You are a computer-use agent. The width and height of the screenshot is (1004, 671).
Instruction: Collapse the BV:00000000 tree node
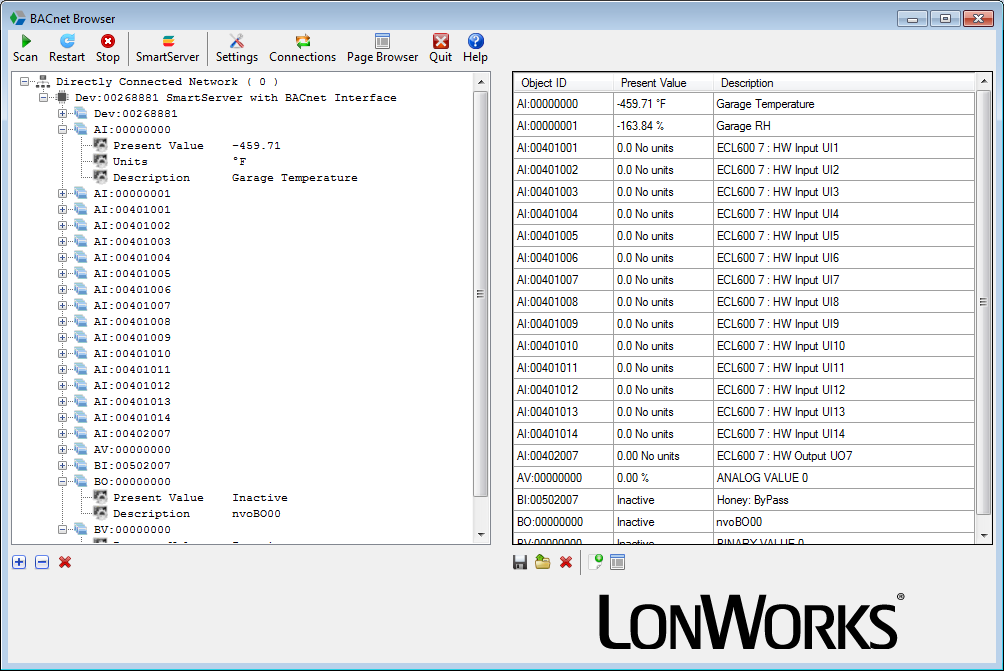pos(62,530)
